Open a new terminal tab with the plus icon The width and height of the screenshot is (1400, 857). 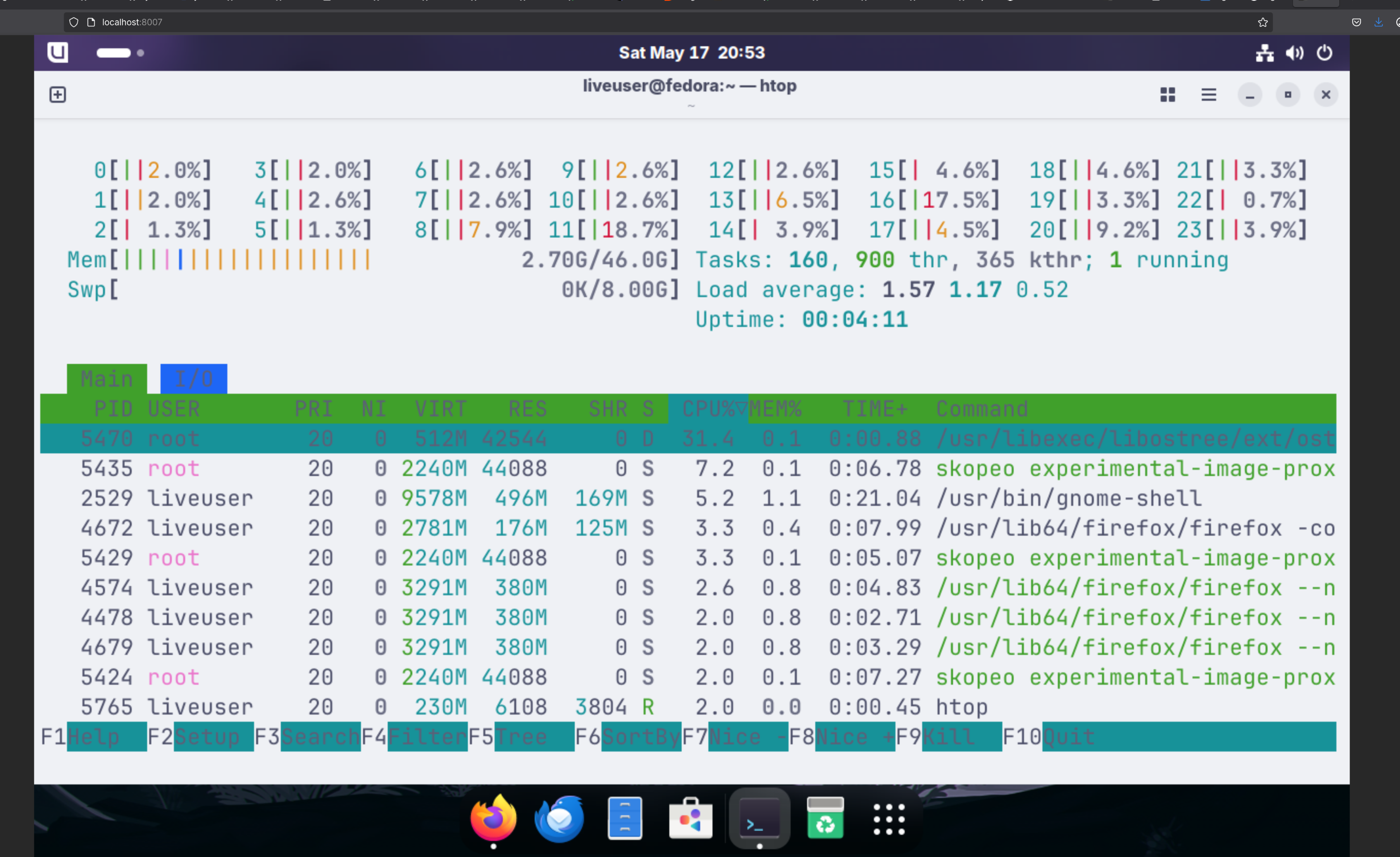coord(57,94)
